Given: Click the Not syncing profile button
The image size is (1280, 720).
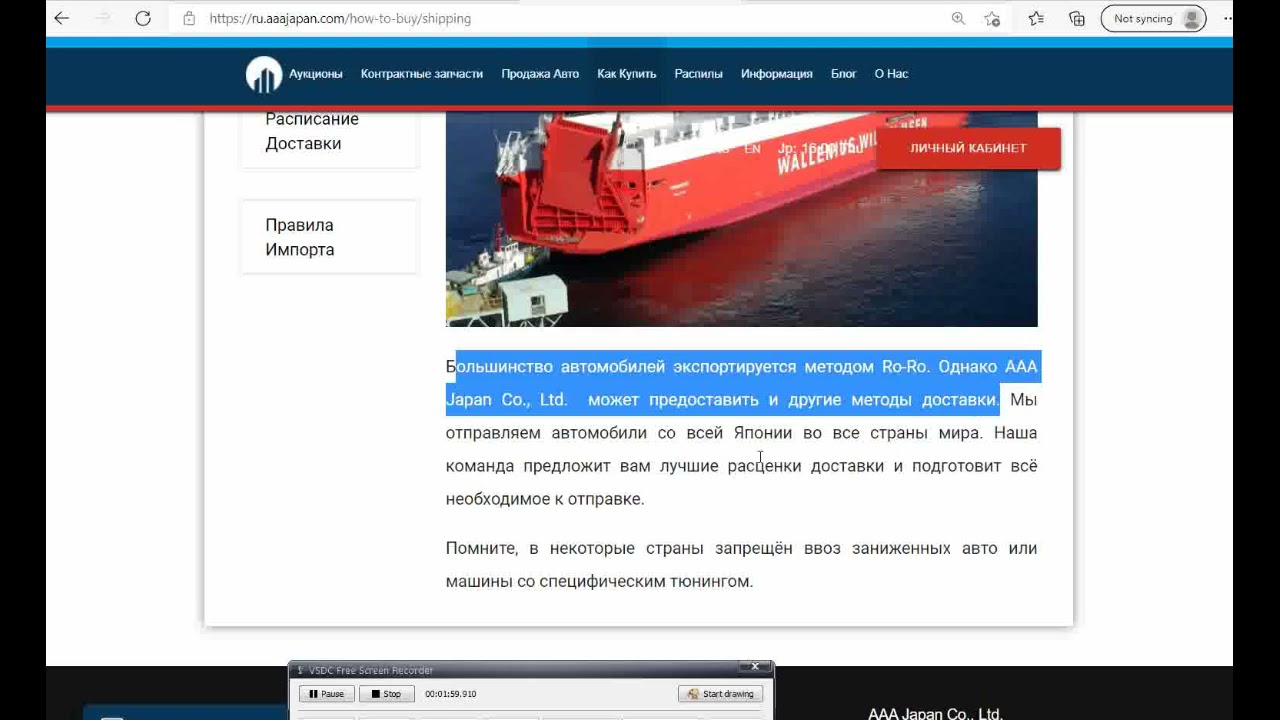Looking at the screenshot, I should point(1153,18).
